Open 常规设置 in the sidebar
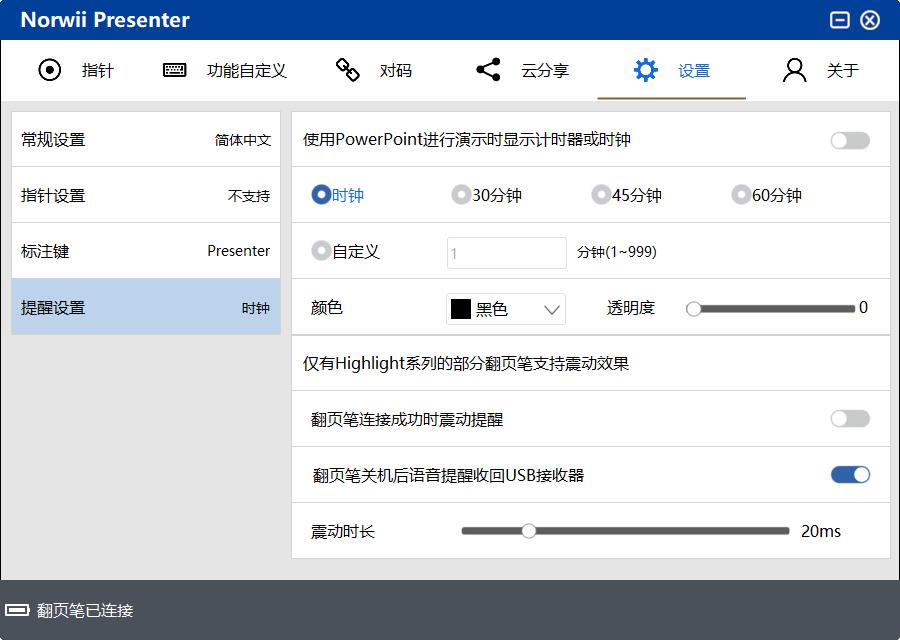This screenshot has width=900, height=640. point(146,139)
